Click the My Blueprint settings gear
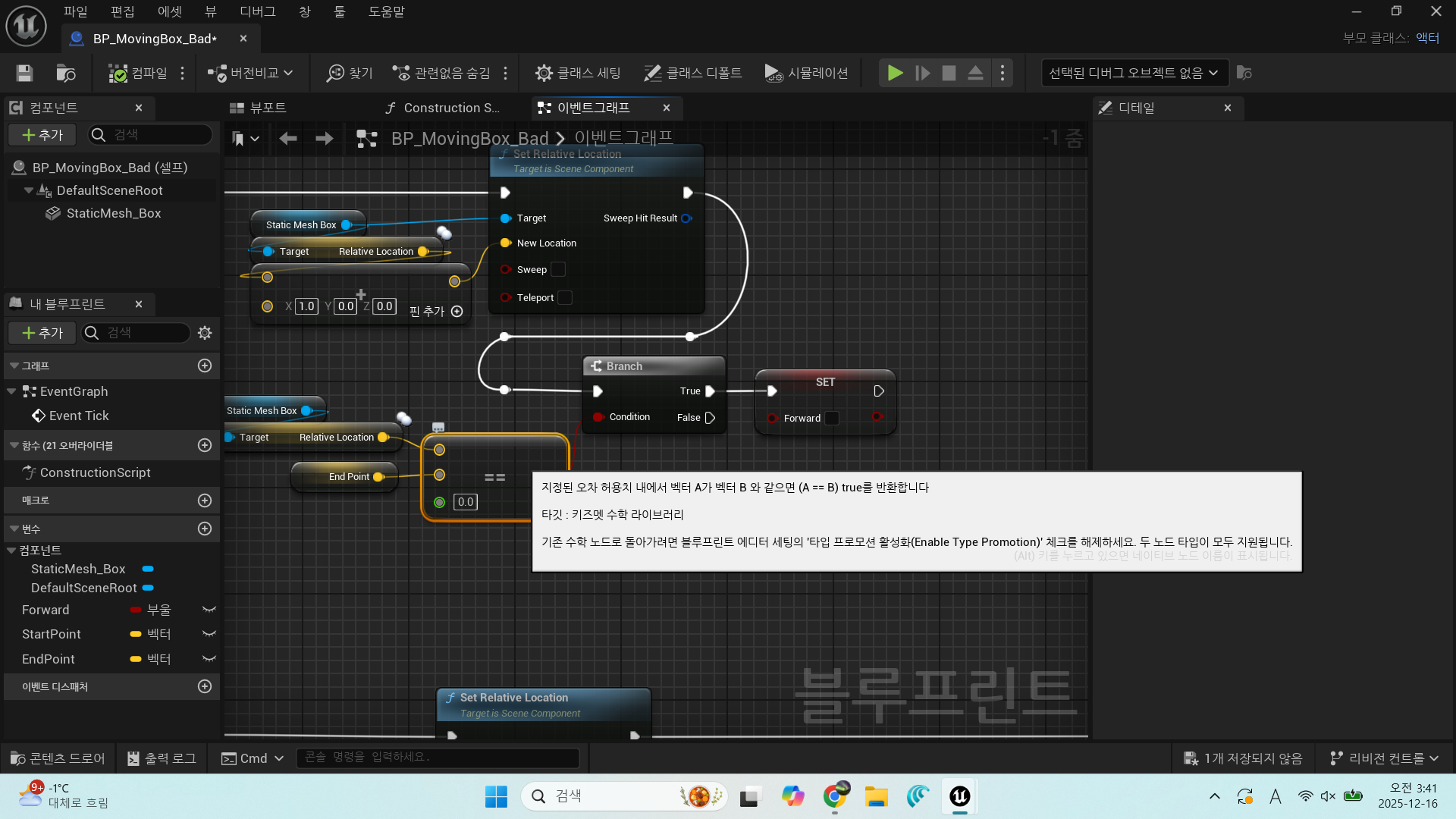Image resolution: width=1456 pixels, height=819 pixels. pyautogui.click(x=205, y=333)
